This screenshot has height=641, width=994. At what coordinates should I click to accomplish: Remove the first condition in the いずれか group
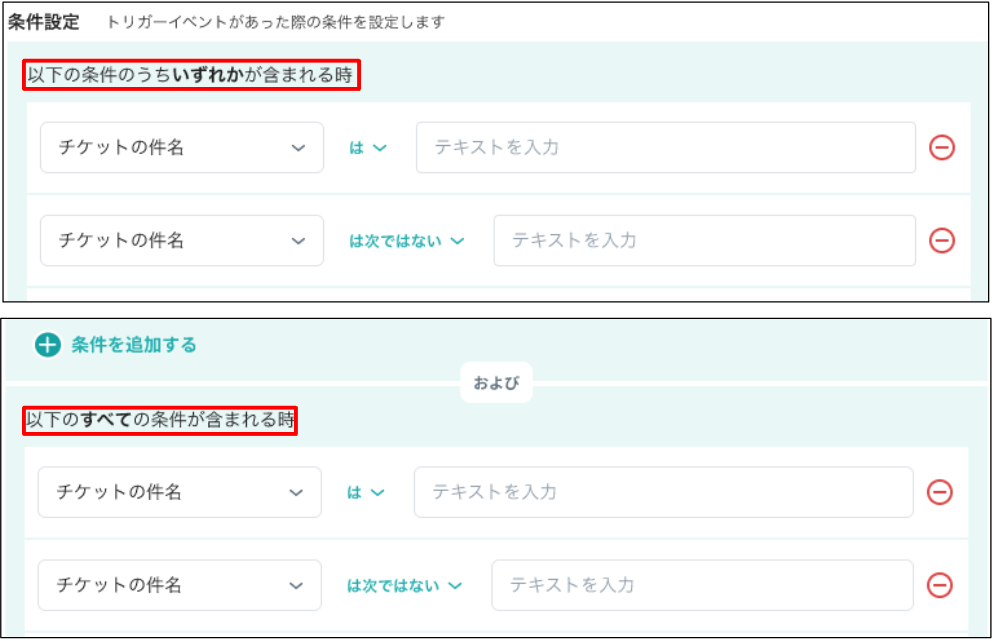pos(941,147)
